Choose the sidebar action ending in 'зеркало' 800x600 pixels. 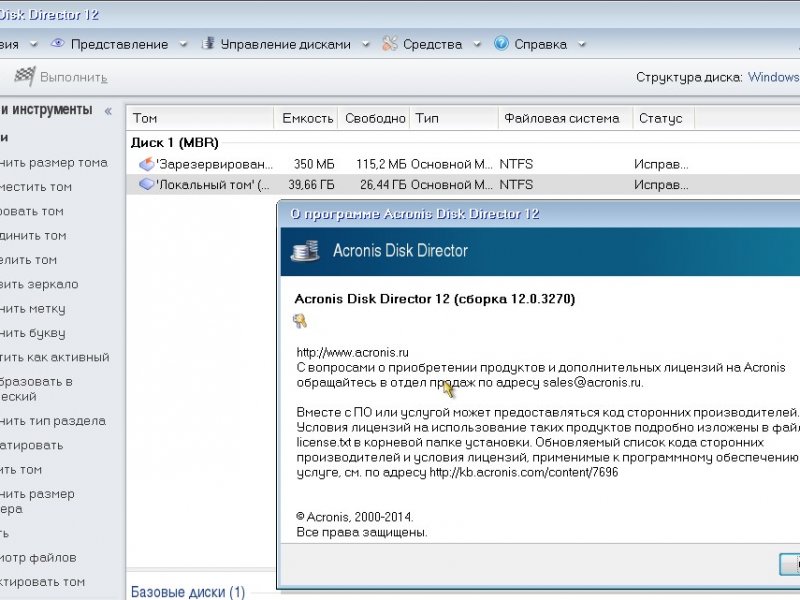(x=39, y=285)
